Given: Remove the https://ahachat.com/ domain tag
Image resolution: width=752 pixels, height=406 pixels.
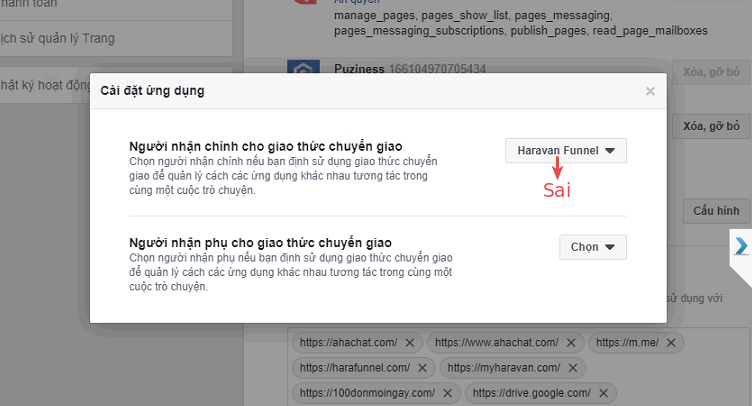Looking at the screenshot, I should coord(410,343).
